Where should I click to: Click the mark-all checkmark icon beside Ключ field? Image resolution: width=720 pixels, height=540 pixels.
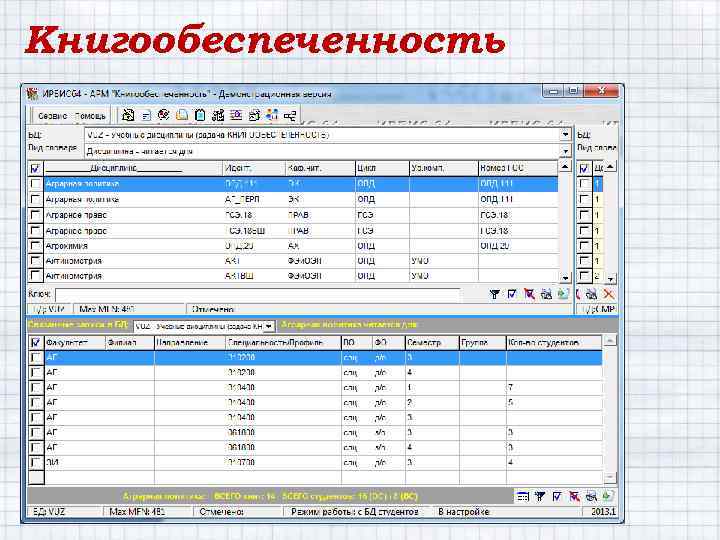(512, 294)
